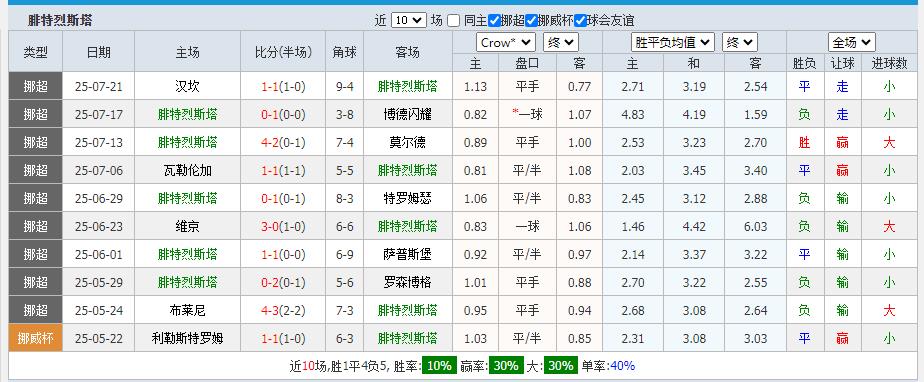
Task: Click the 胜负 column header
Action: pyautogui.click(x=804, y=63)
